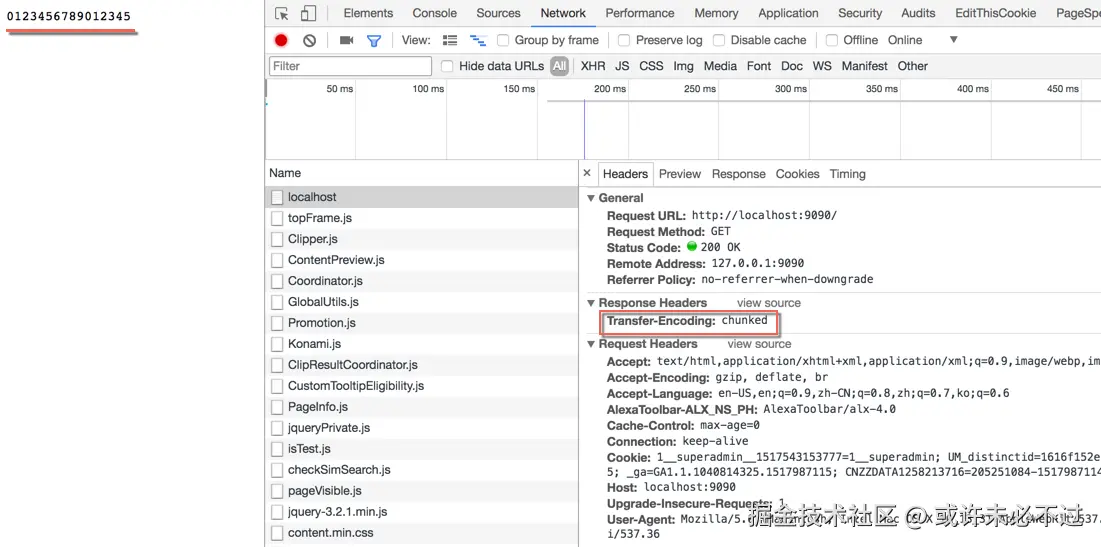
Task: Open the Cookies tab of request
Action: tap(797, 174)
